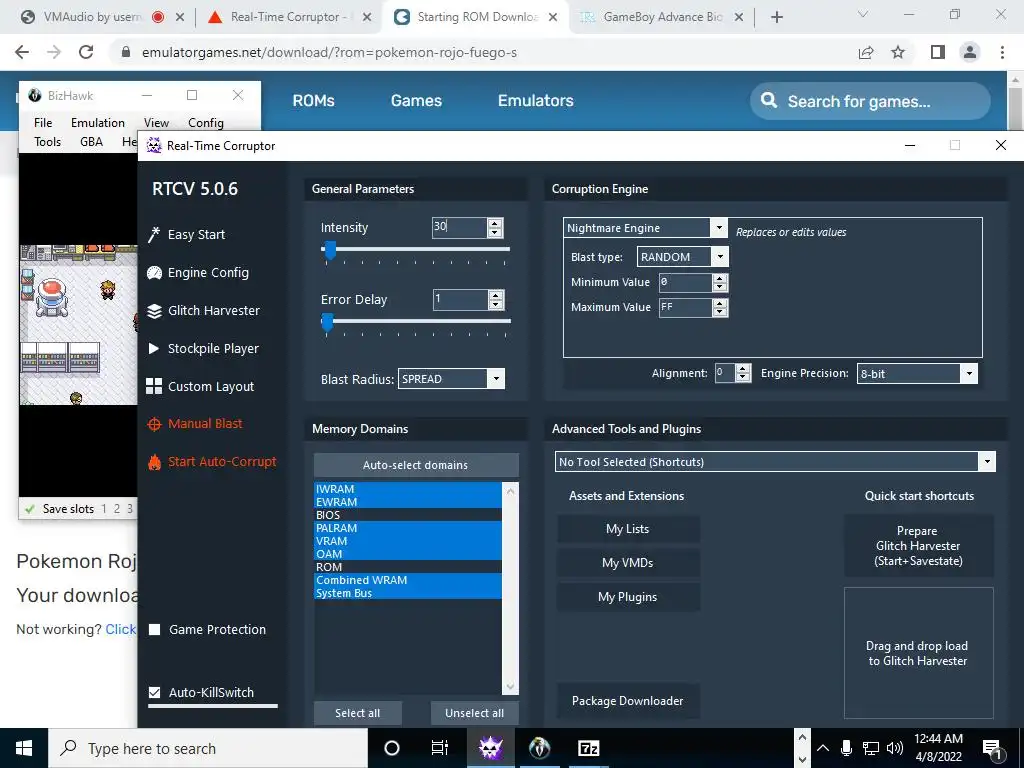Open new browser tab

776,17
